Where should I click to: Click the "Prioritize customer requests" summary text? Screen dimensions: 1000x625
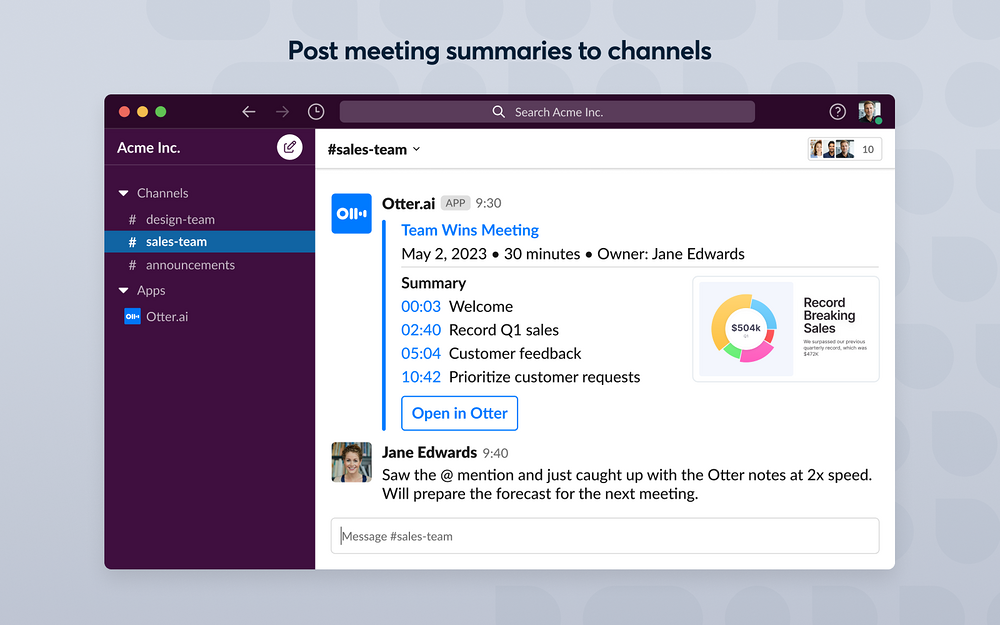pos(545,378)
